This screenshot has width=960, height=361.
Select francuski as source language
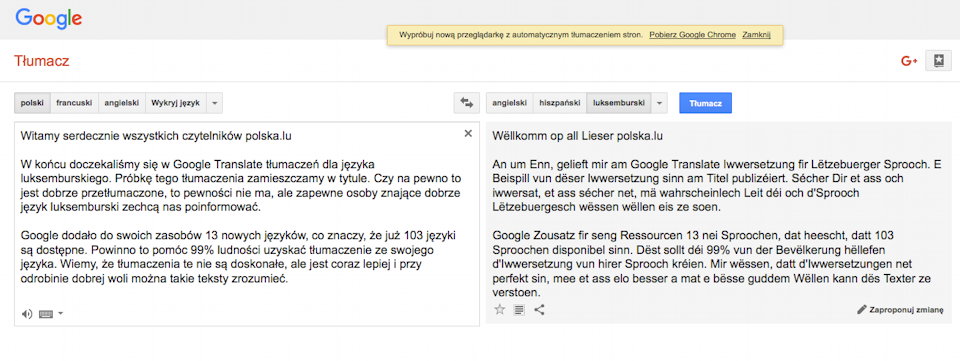(x=74, y=103)
